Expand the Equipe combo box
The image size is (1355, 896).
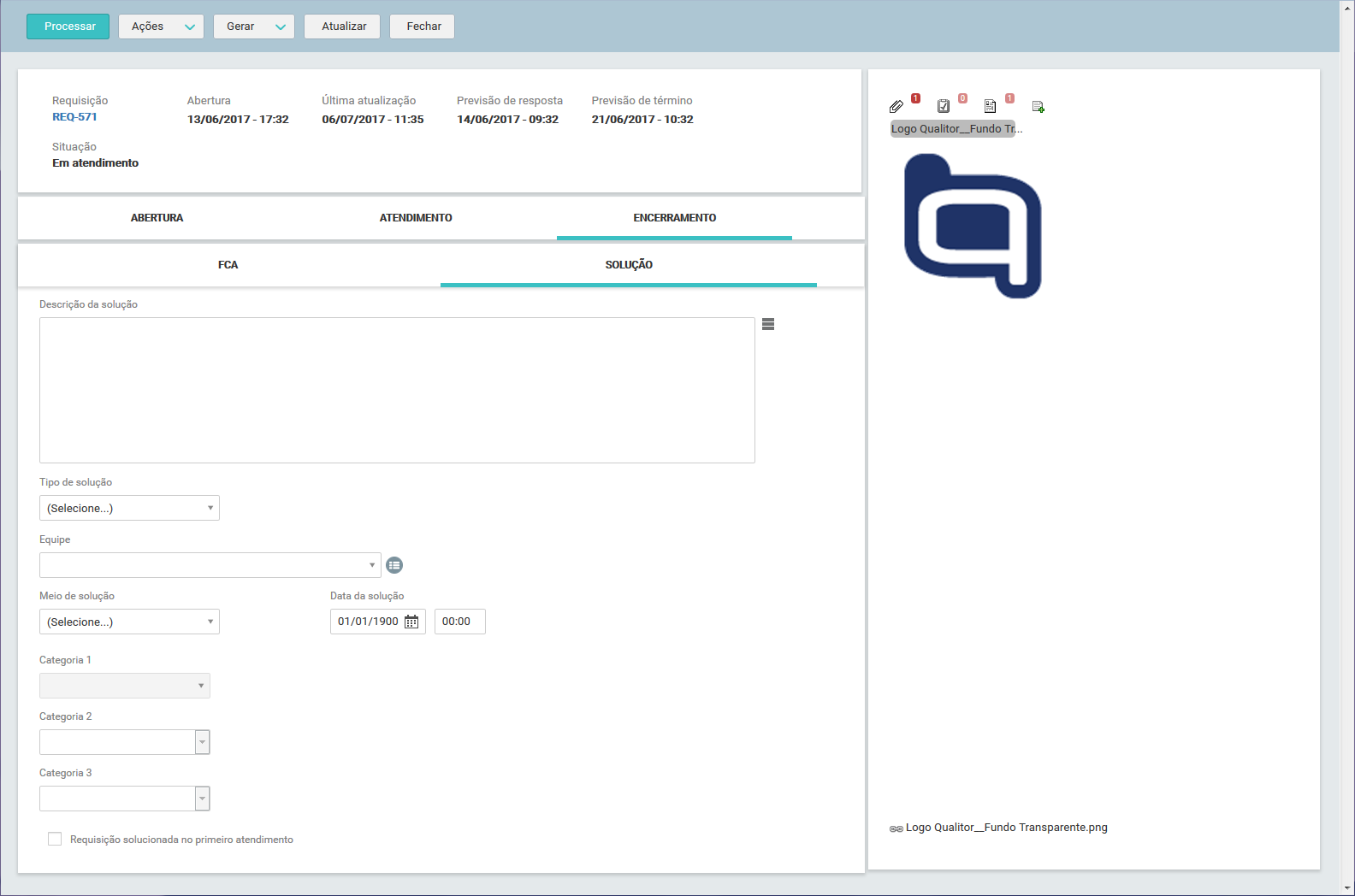(x=210, y=565)
